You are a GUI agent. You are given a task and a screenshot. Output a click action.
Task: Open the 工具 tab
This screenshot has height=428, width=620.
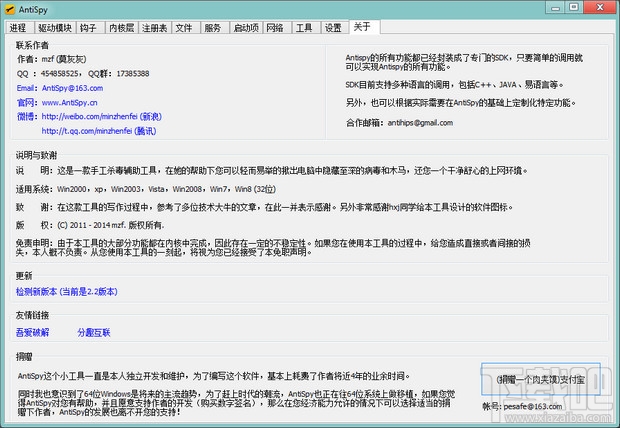click(x=306, y=28)
